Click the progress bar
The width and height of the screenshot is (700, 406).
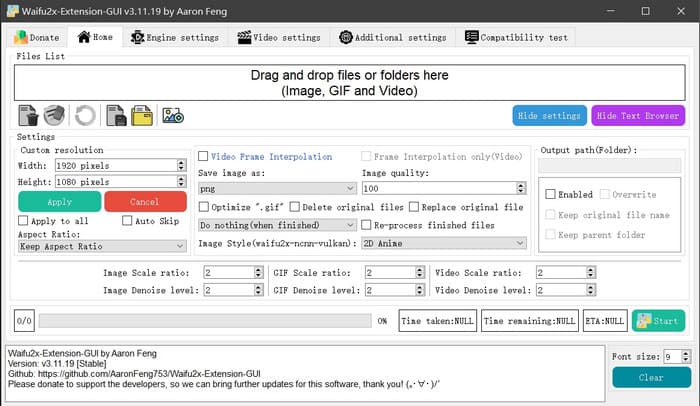pyautogui.click(x=205, y=321)
